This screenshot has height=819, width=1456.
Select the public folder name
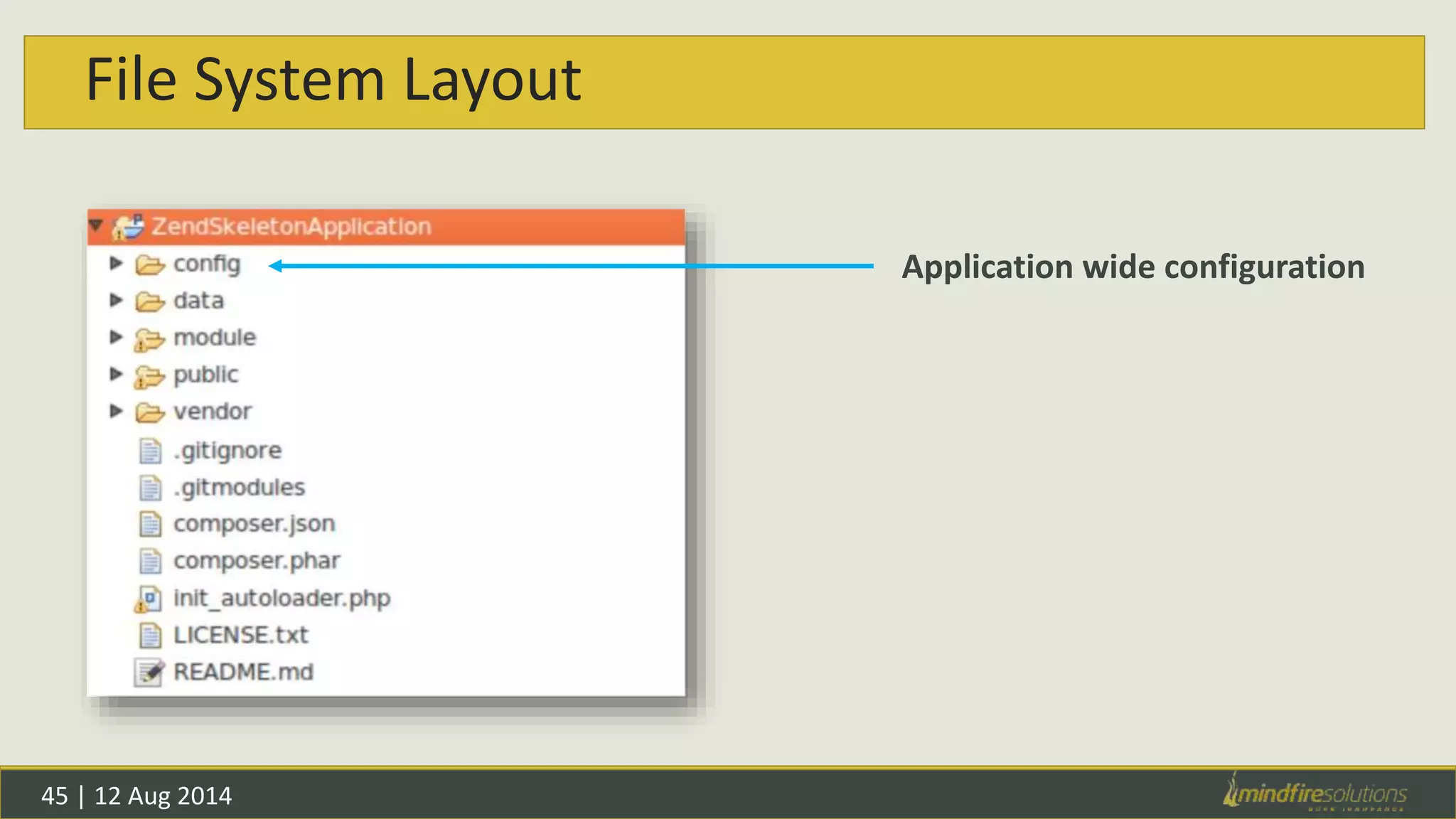point(206,375)
